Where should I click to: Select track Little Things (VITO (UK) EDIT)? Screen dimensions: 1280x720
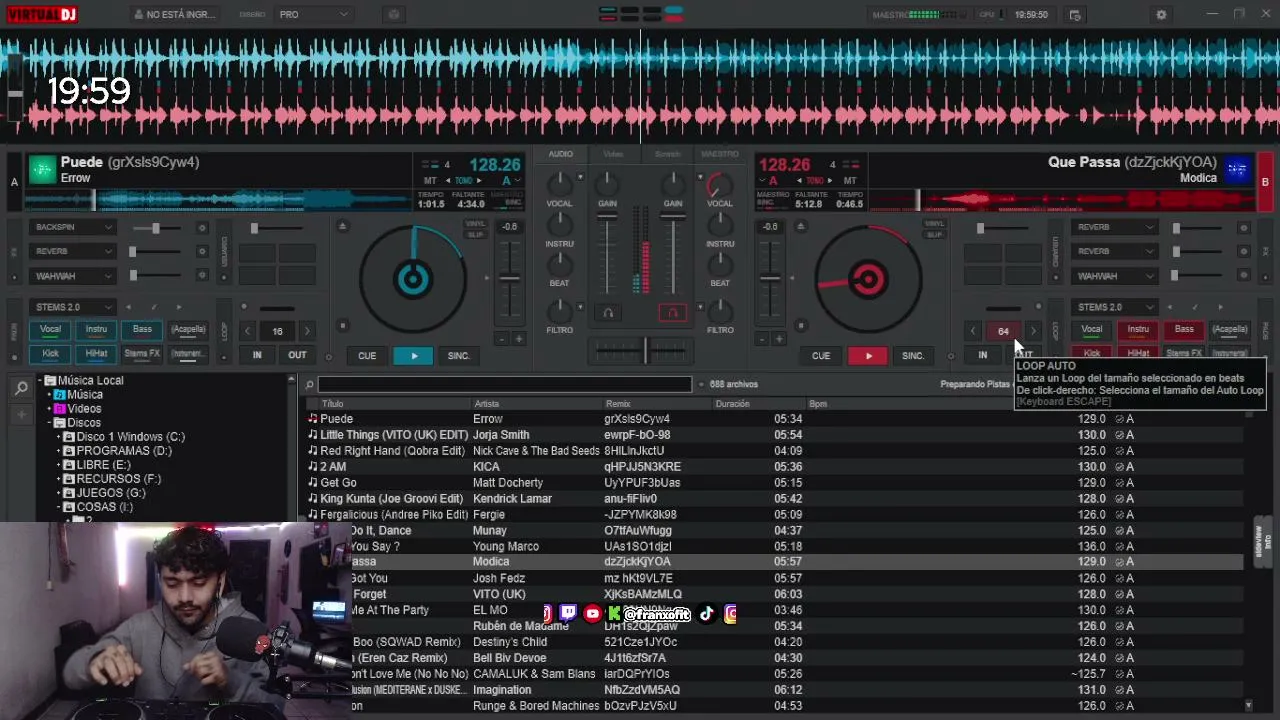[x=776, y=435]
